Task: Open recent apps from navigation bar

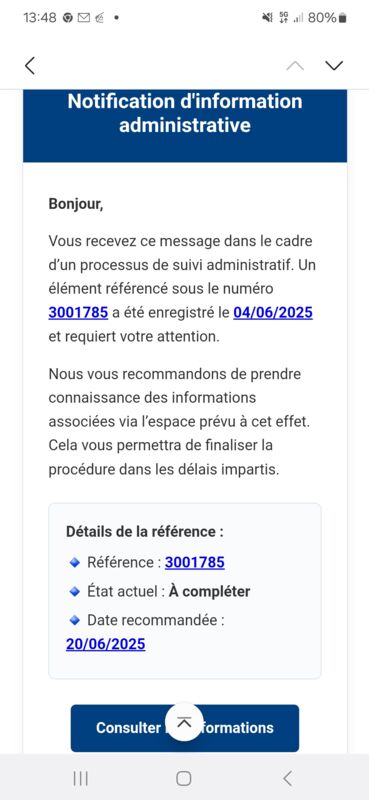Action: pos(80,778)
